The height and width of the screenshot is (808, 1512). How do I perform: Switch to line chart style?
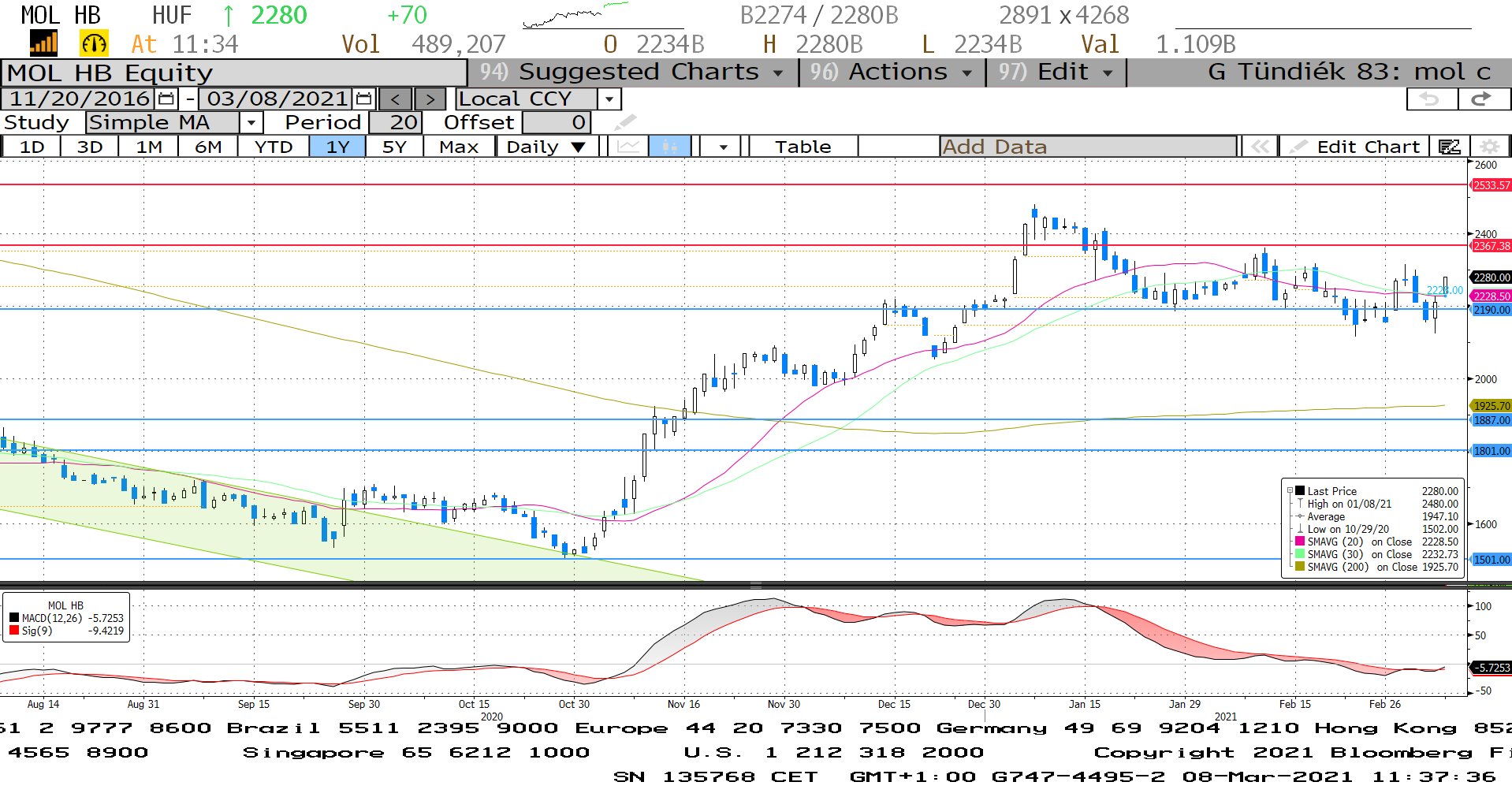(628, 147)
